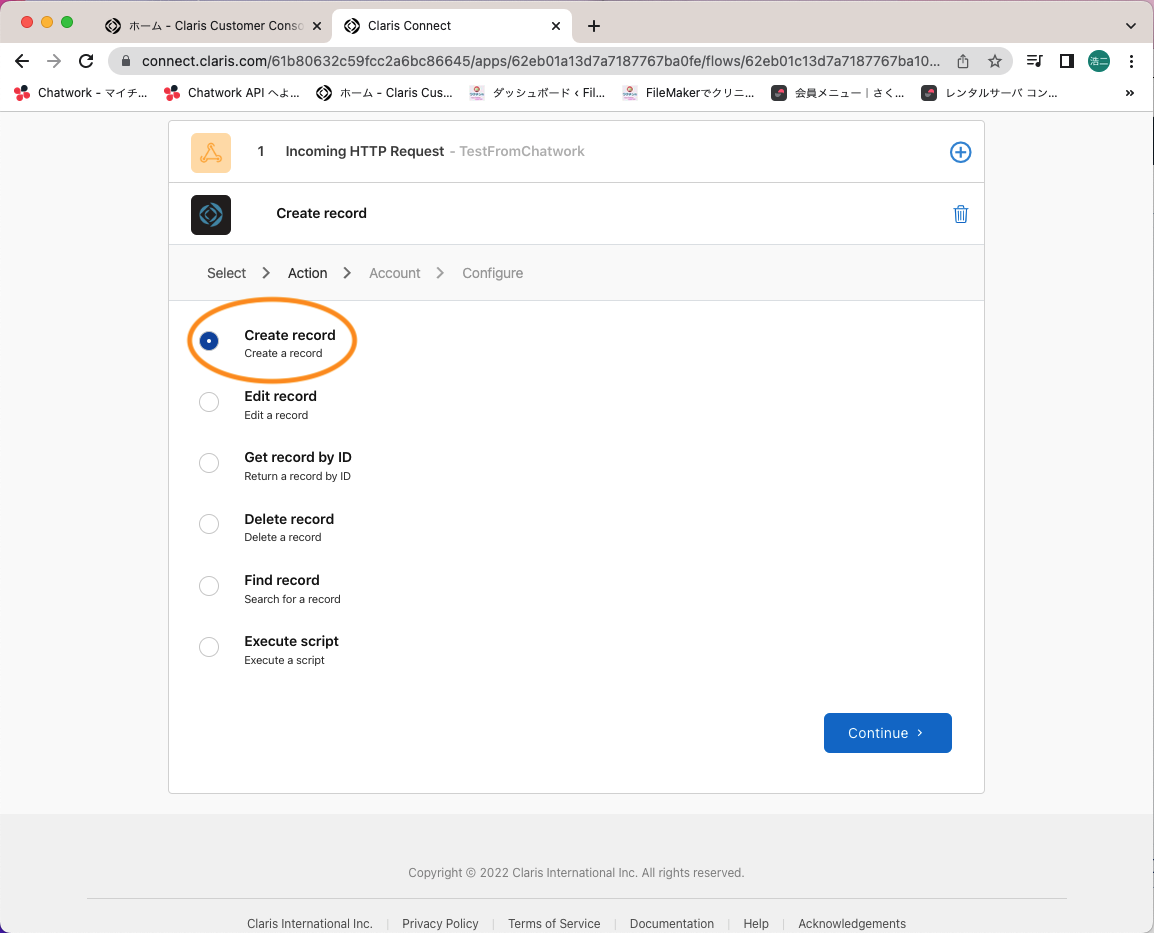
Task: Open the Claris International Inc. footer link
Action: [x=310, y=923]
